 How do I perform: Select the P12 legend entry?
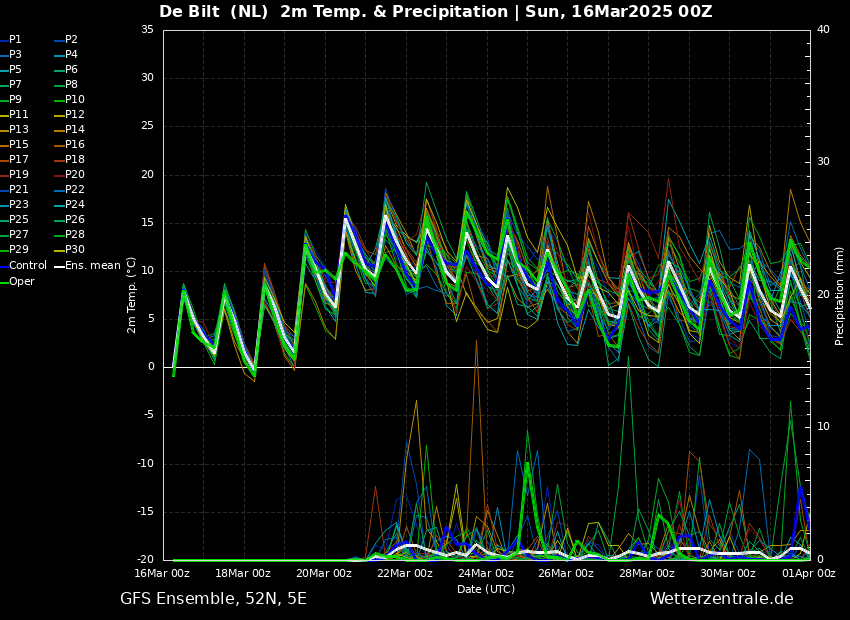(x=70, y=114)
